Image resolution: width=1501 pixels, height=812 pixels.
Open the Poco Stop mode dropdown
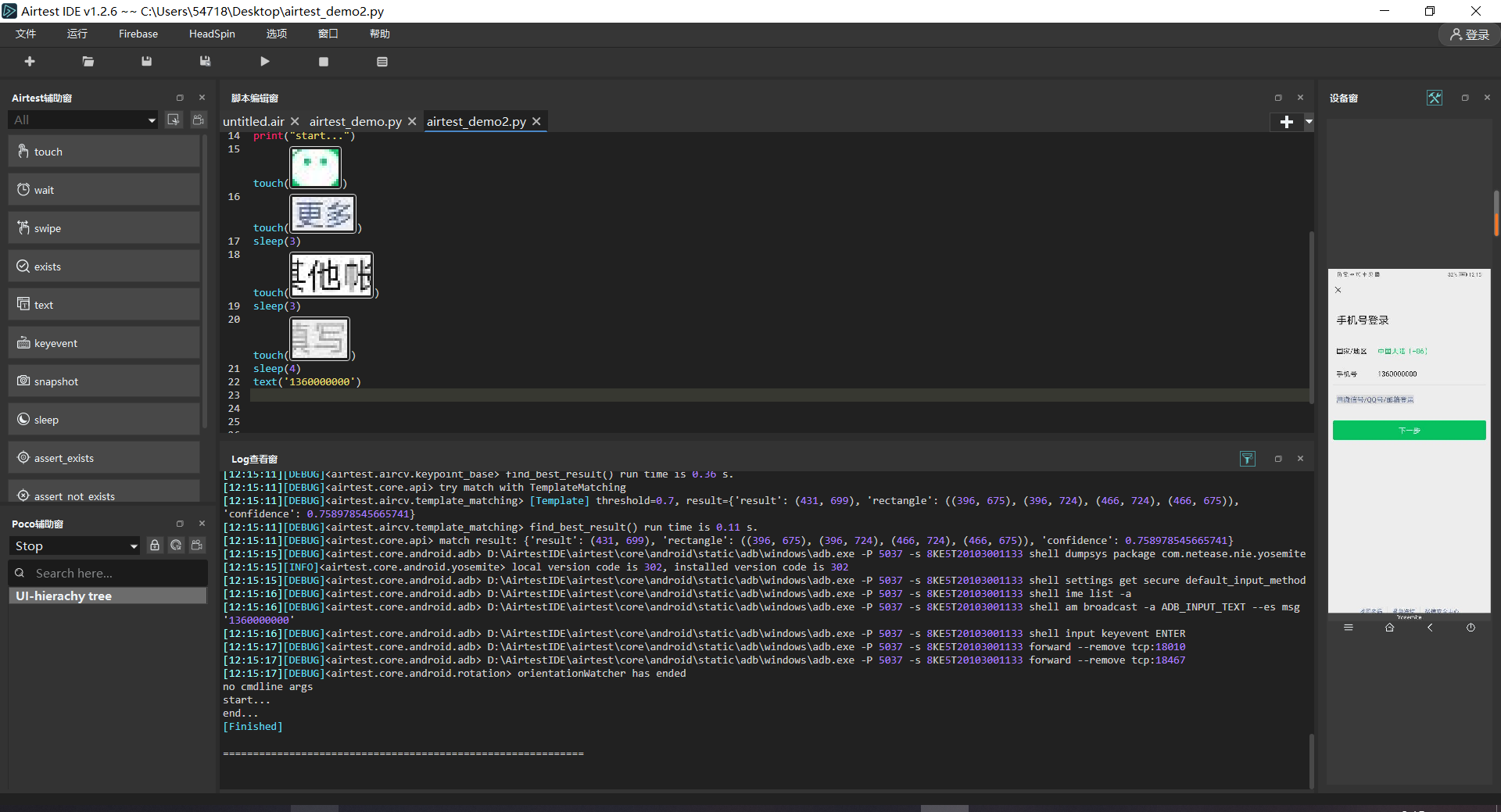click(74, 546)
